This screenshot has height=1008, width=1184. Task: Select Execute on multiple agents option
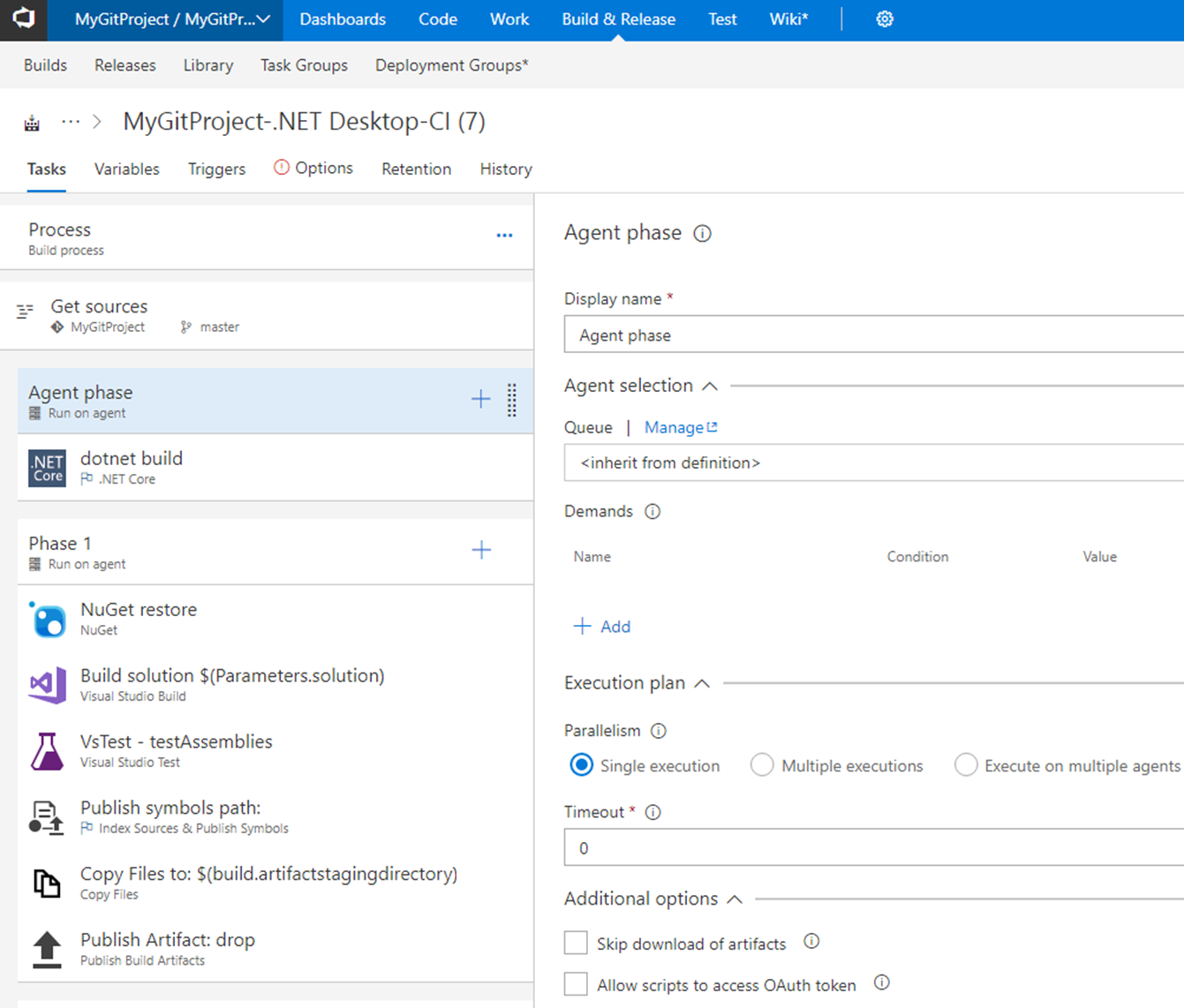pos(966,765)
